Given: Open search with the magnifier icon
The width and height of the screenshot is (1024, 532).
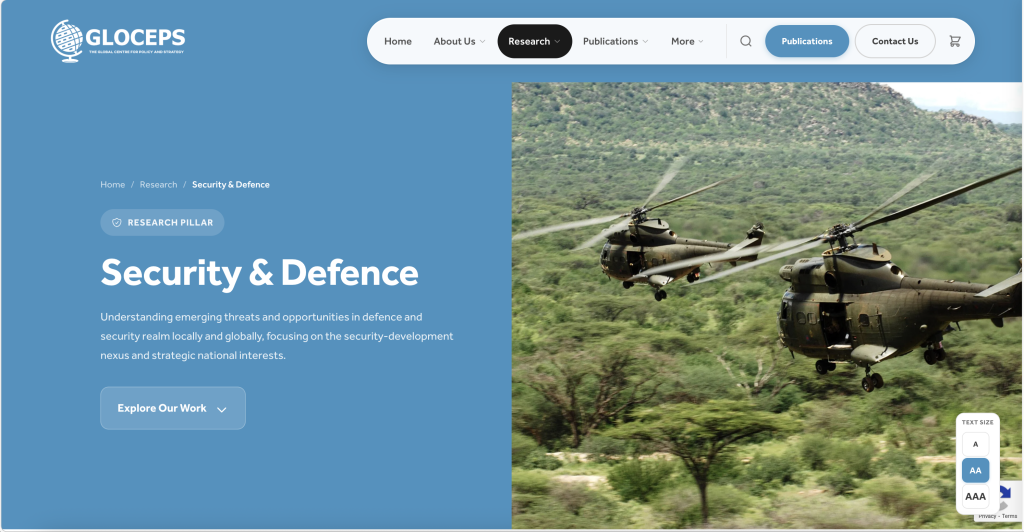Looking at the screenshot, I should pyautogui.click(x=746, y=41).
